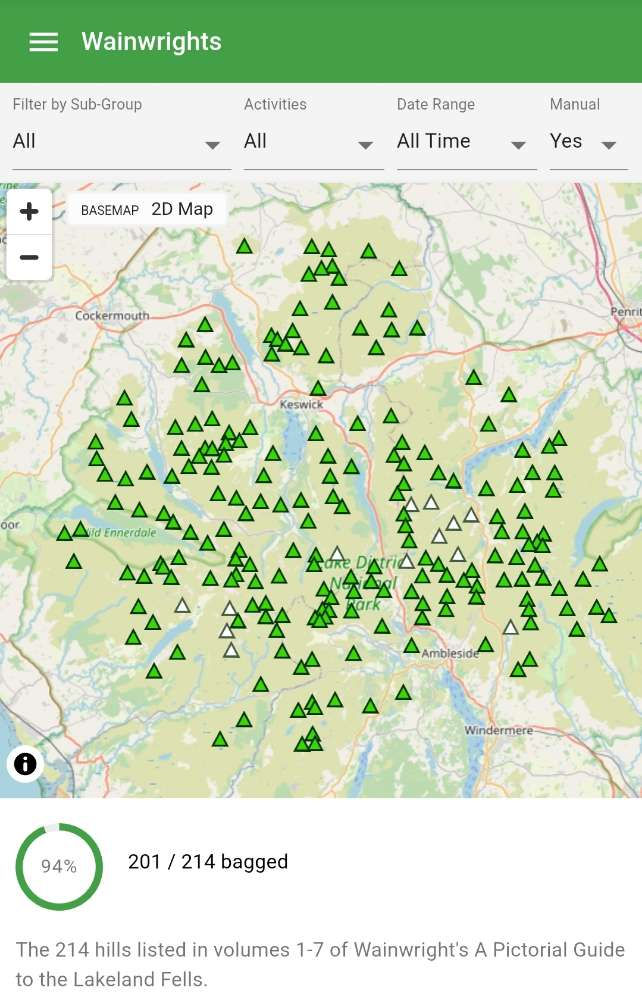The height and width of the screenshot is (1000, 642).
Task: Select green hill marker directly above Keswick label
Action: 318,388
